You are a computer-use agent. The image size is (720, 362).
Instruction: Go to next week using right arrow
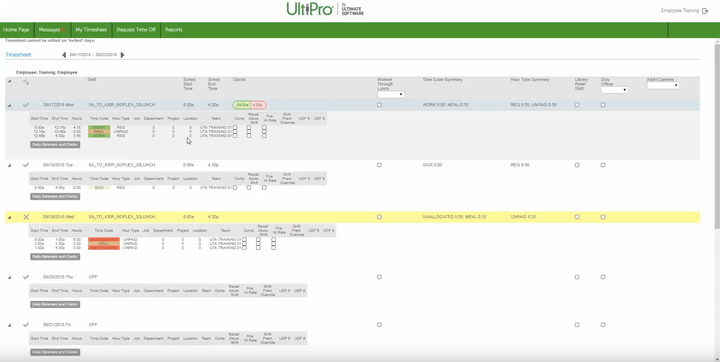coord(123,55)
